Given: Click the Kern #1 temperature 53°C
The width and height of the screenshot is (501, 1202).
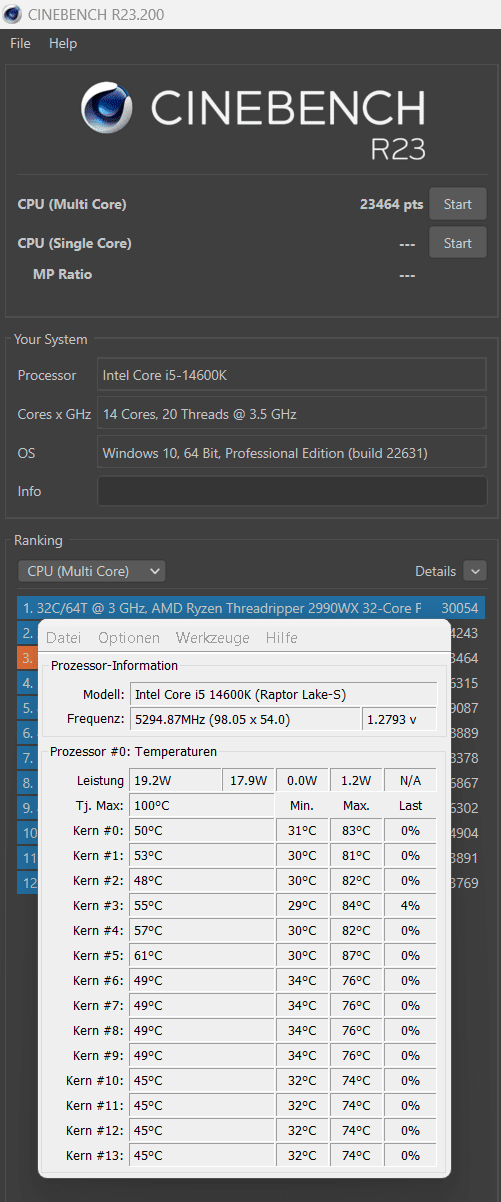Looking at the screenshot, I should point(201,855).
